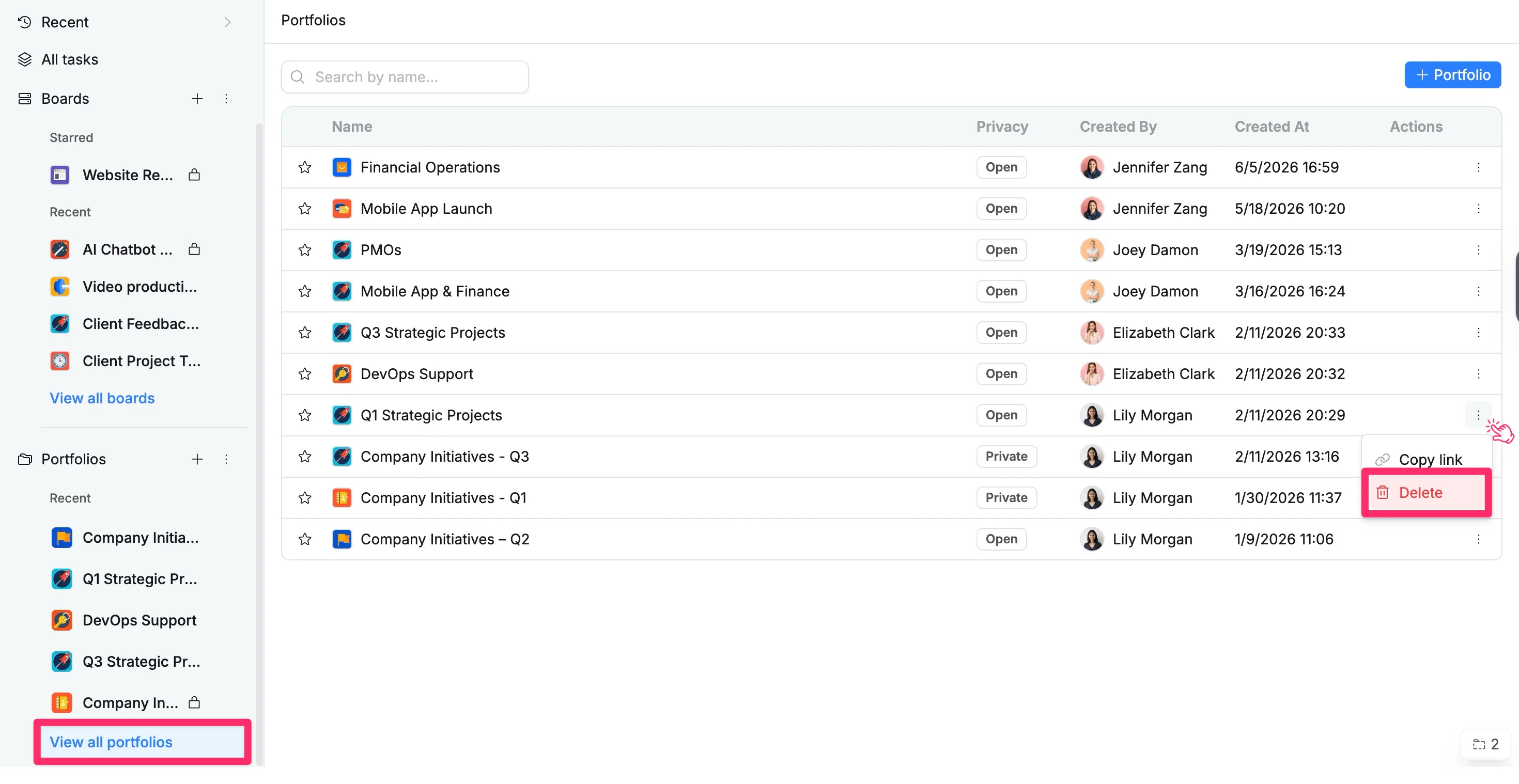Screen dimensions: 1519x784
Task: Star the Mobile App Launch portfolio
Action: pyautogui.click(x=304, y=209)
